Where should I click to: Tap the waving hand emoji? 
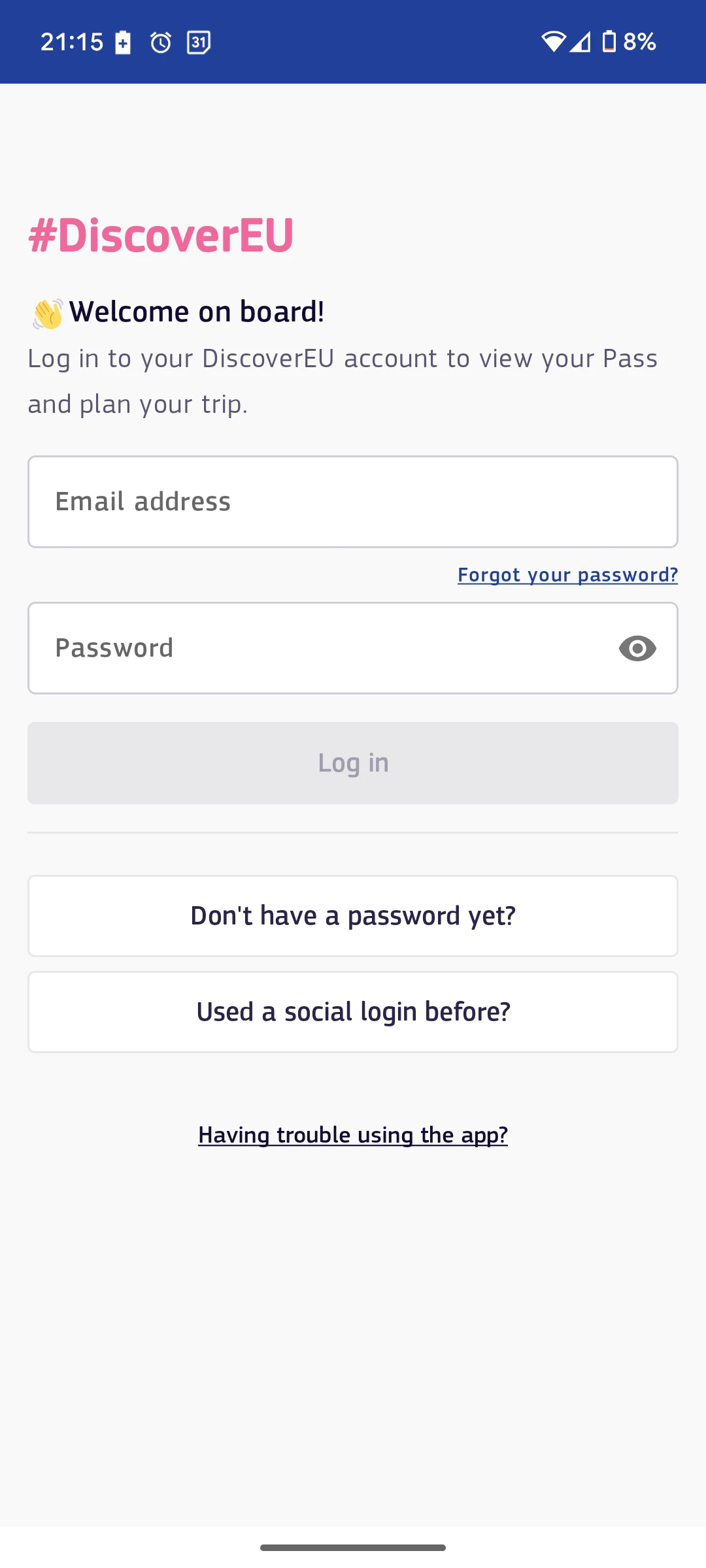[48, 314]
